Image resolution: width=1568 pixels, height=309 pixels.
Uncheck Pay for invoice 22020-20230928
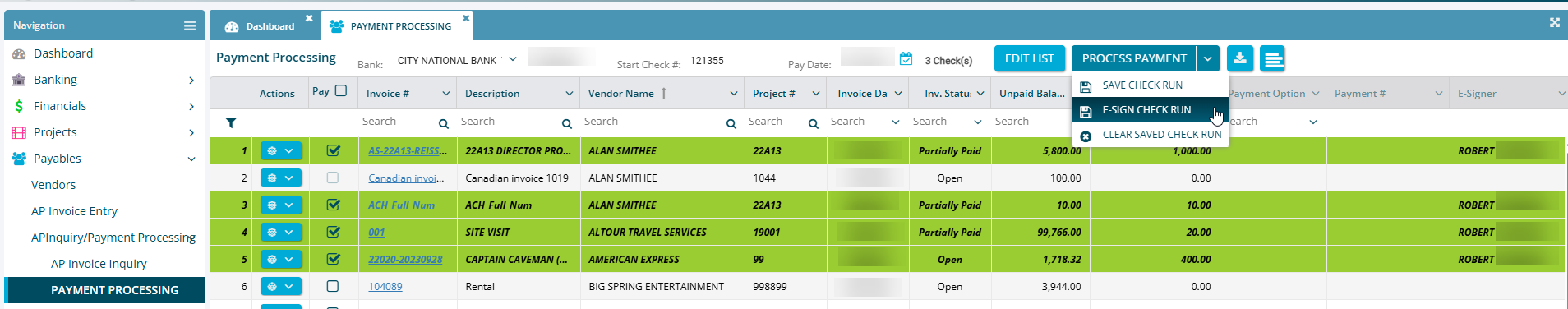click(333, 259)
